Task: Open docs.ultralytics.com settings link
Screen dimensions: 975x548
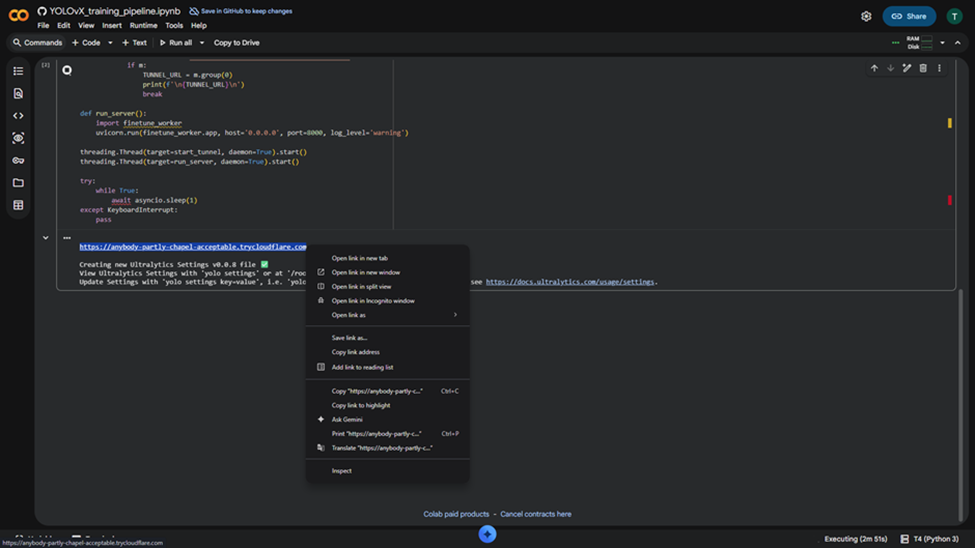Action: pos(570,282)
